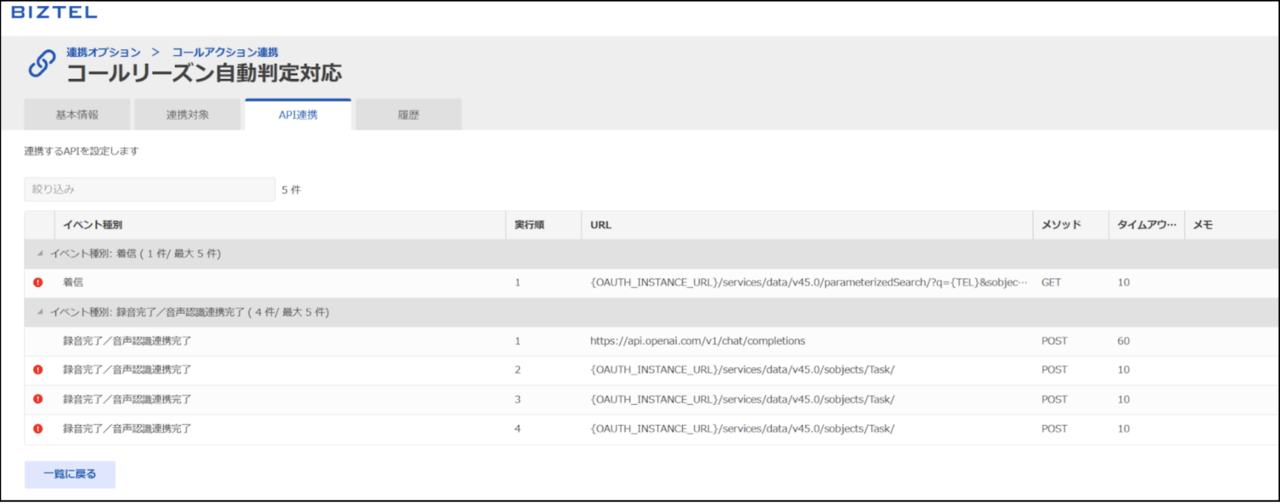This screenshot has width=1280, height=504.
Task: Open the 履歴 tab
Action: (x=408, y=115)
